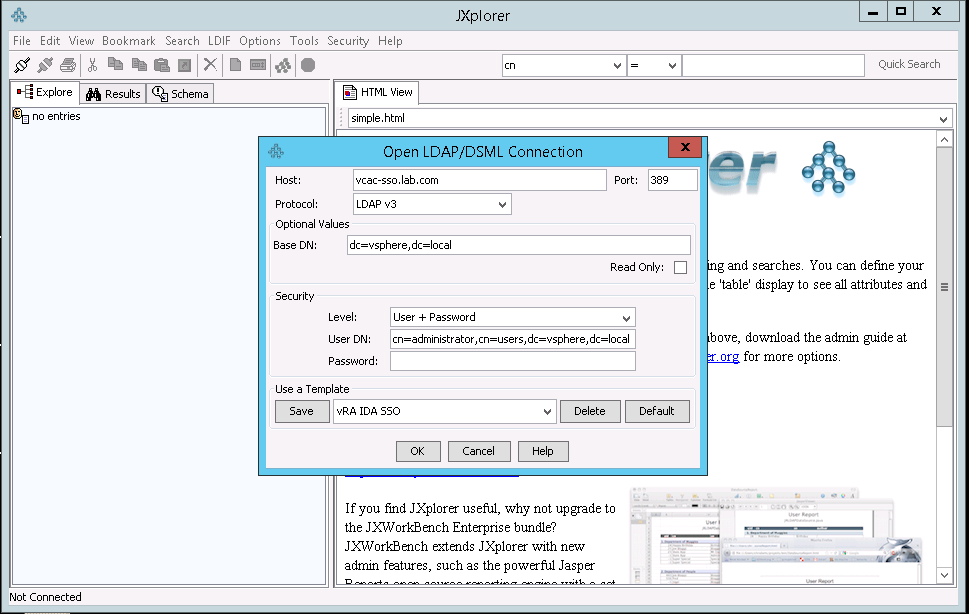Expand the vRA IDA SSO template dropdown

coord(444,411)
